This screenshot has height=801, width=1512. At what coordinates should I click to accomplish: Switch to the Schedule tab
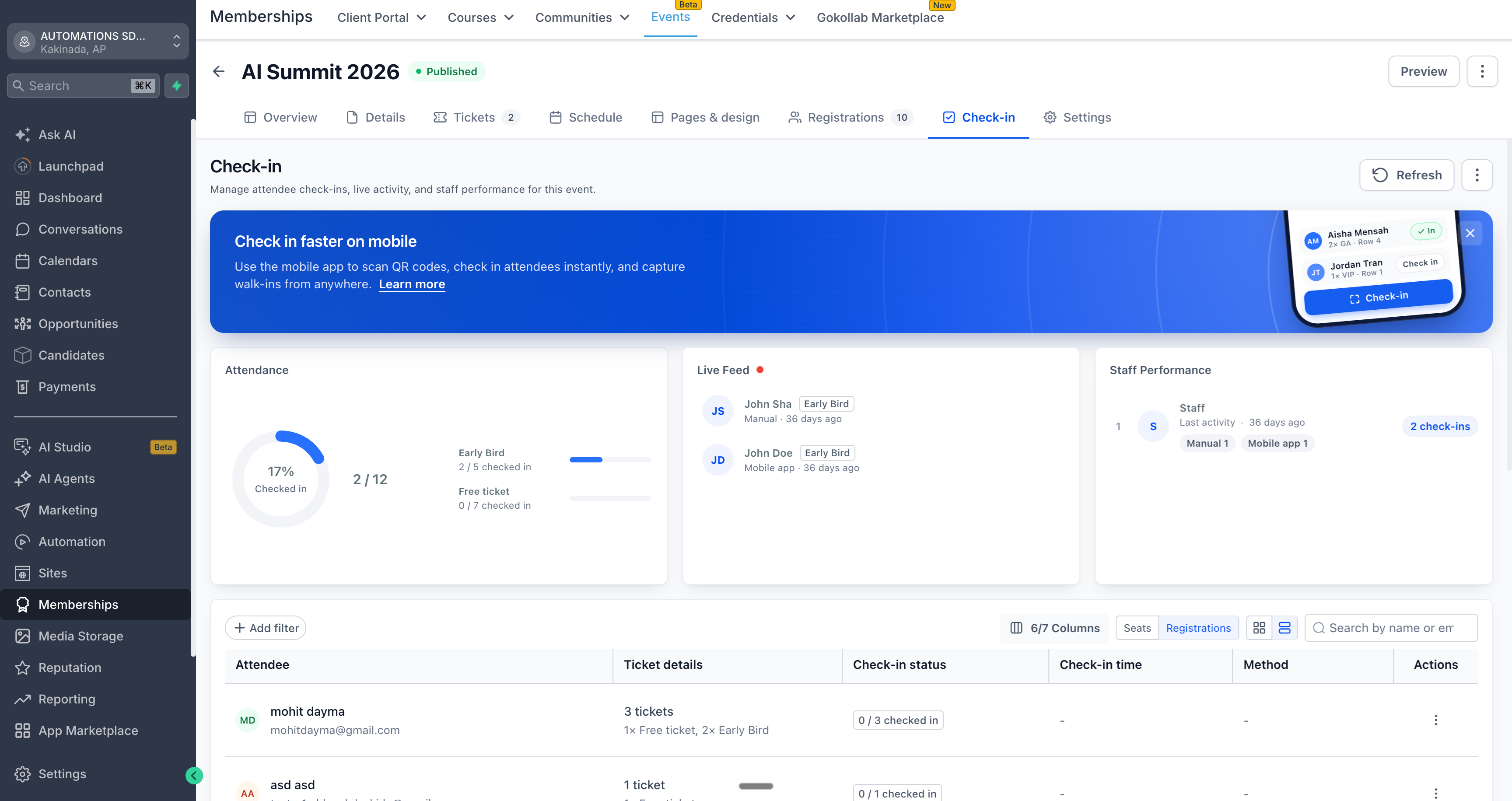click(586, 117)
